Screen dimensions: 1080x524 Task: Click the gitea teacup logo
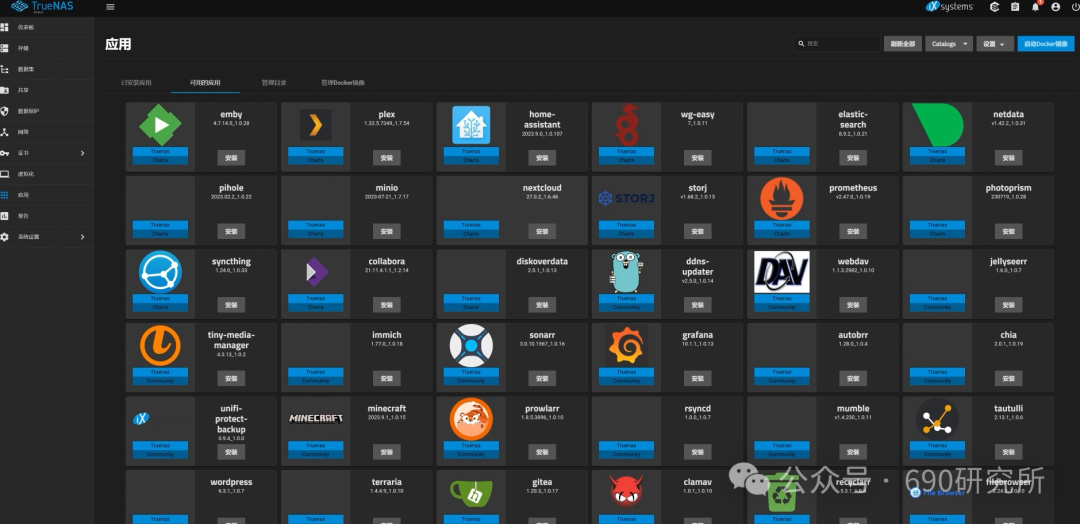tap(471, 493)
